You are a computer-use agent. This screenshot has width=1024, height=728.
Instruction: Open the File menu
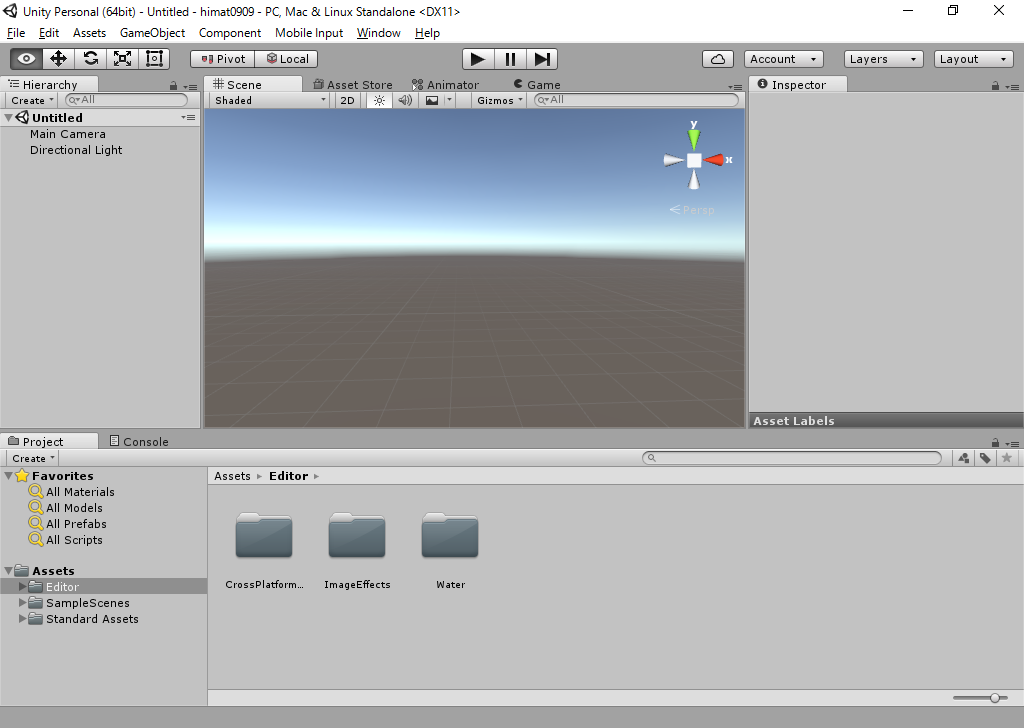coord(16,33)
